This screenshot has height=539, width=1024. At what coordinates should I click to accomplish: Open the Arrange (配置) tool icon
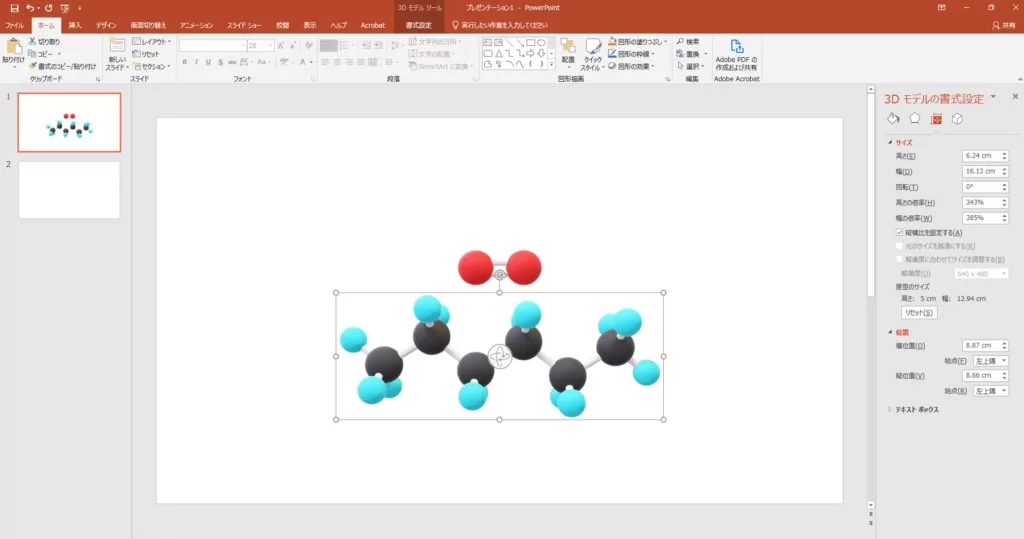[567, 51]
